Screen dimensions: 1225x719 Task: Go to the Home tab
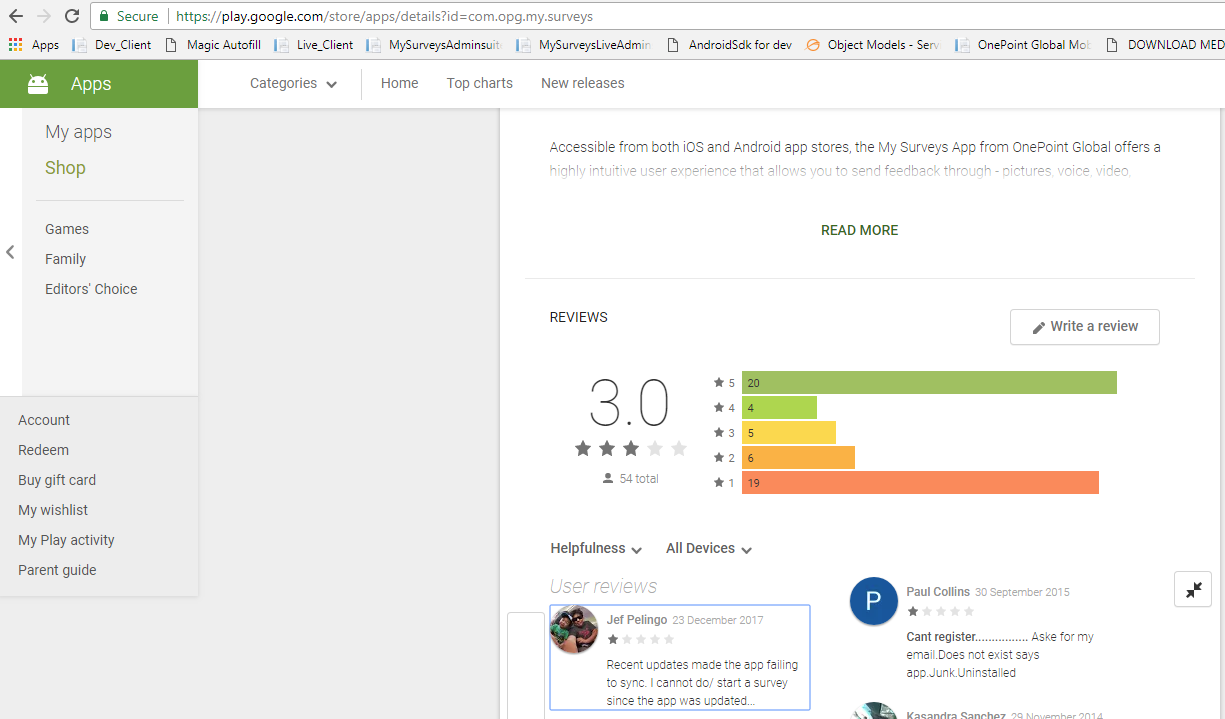[399, 83]
